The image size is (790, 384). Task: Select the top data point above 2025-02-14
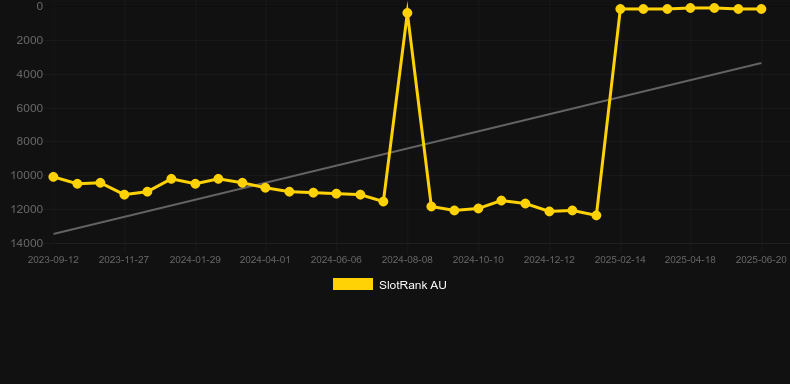pos(620,9)
